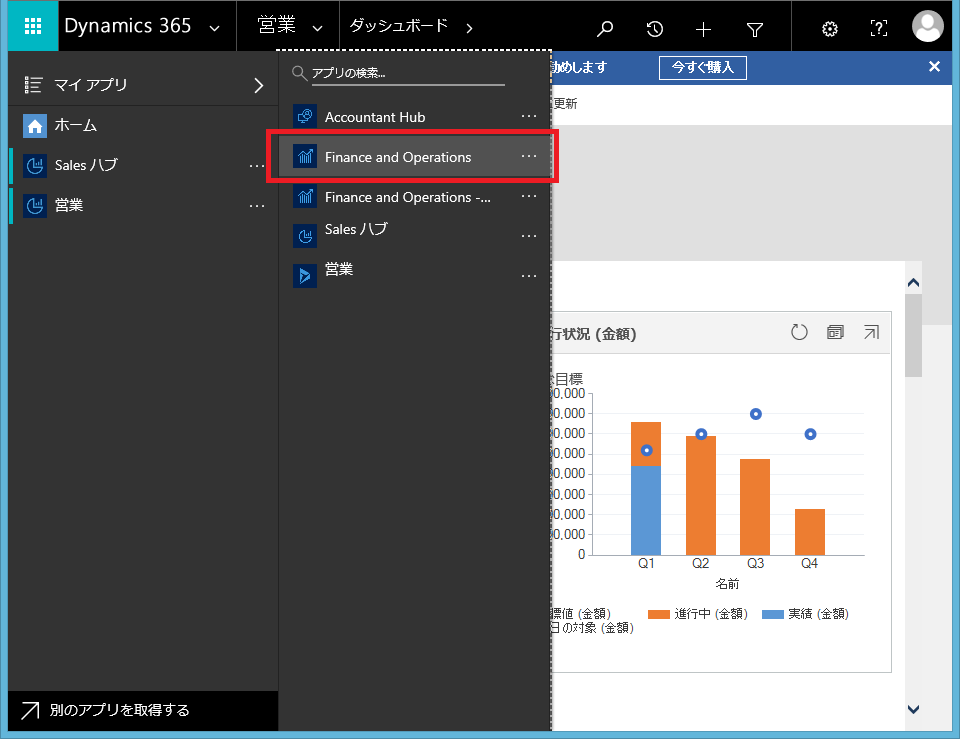Open more options for 営業 in left panel

click(257, 206)
